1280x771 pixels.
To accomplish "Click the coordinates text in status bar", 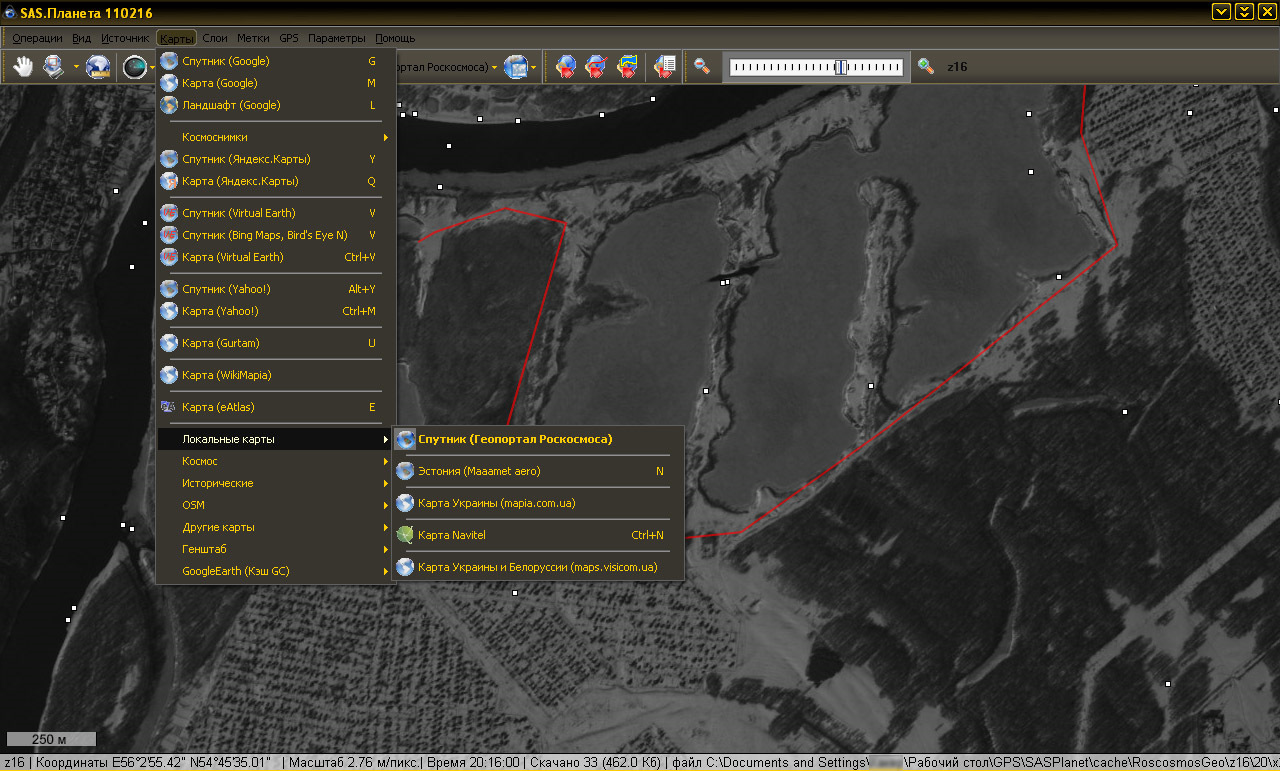I will point(153,763).
